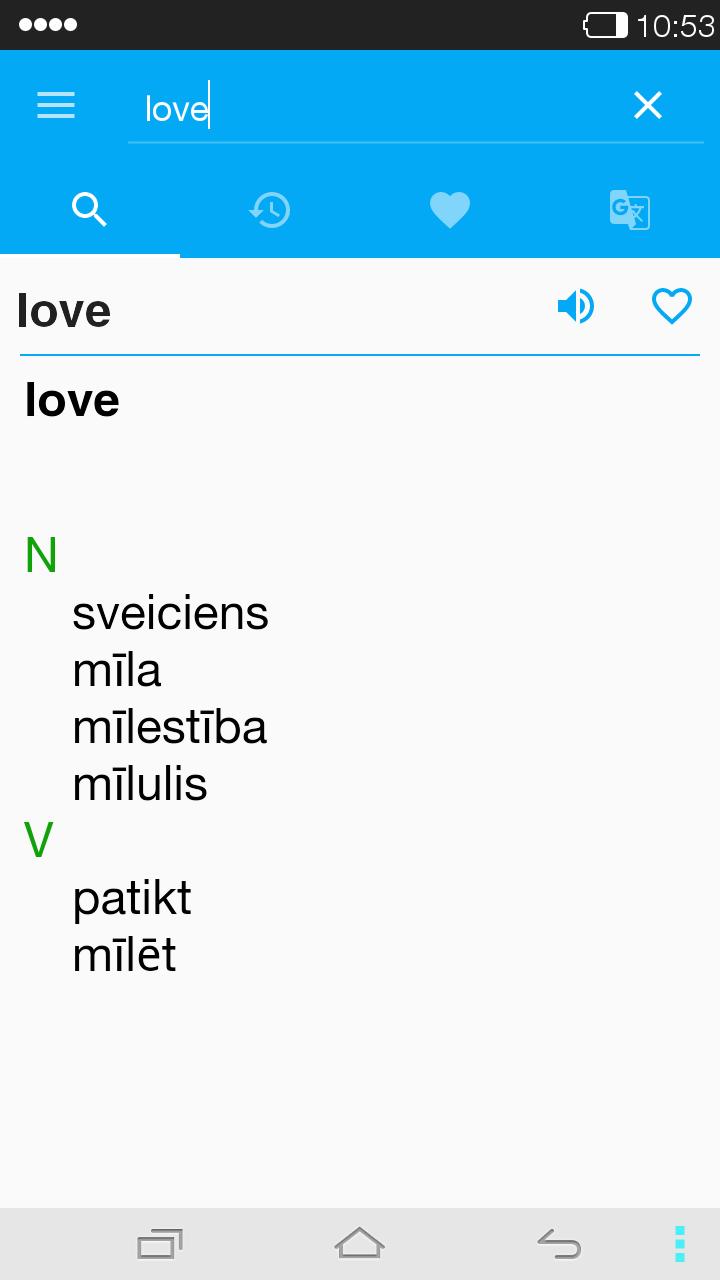
Task: Open the Google Translate tab
Action: 629,210
